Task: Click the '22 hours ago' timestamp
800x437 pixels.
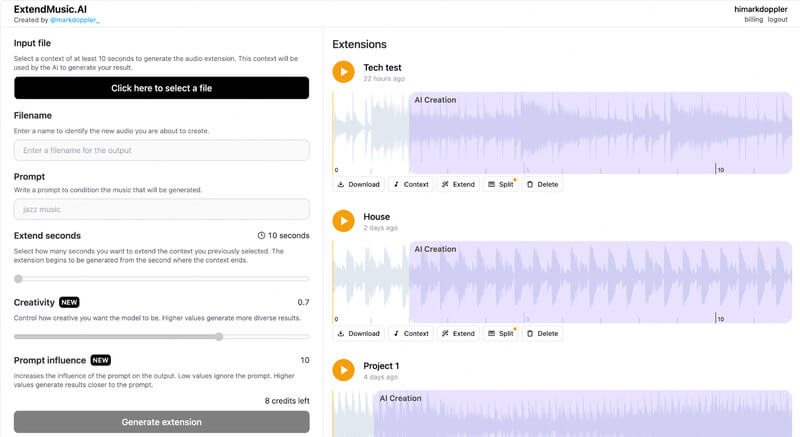Action: pyautogui.click(x=384, y=79)
